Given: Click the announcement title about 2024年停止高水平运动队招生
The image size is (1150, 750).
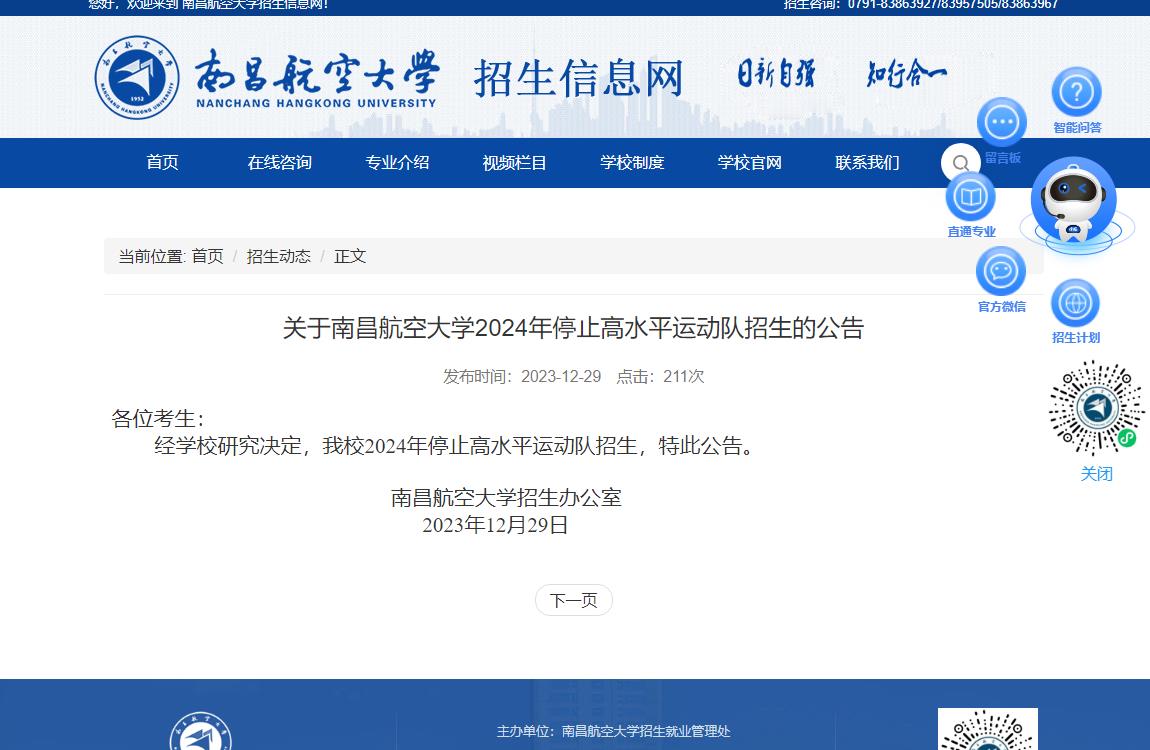Looking at the screenshot, I should coord(574,328).
